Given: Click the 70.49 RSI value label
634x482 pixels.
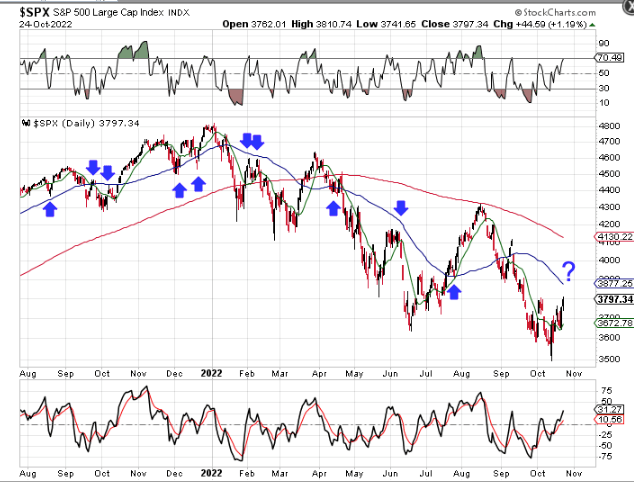Looking at the screenshot, I should click(x=608, y=58).
